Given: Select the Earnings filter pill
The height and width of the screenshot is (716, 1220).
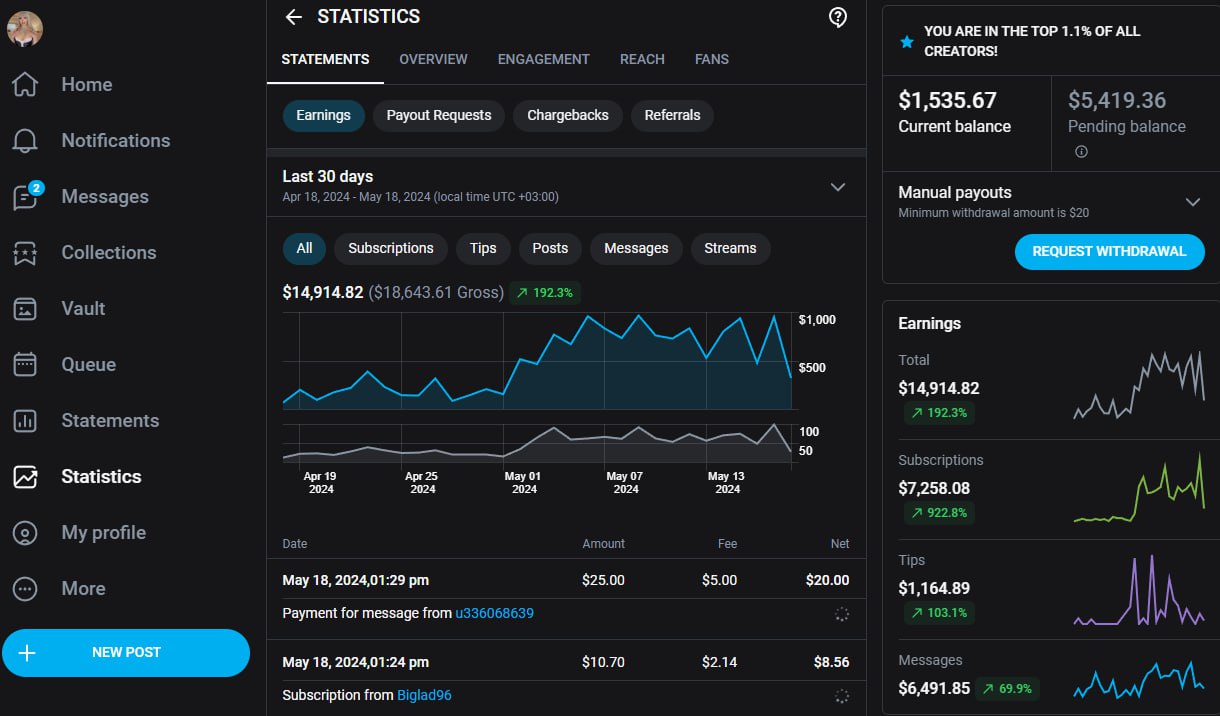Looking at the screenshot, I should [x=324, y=116].
